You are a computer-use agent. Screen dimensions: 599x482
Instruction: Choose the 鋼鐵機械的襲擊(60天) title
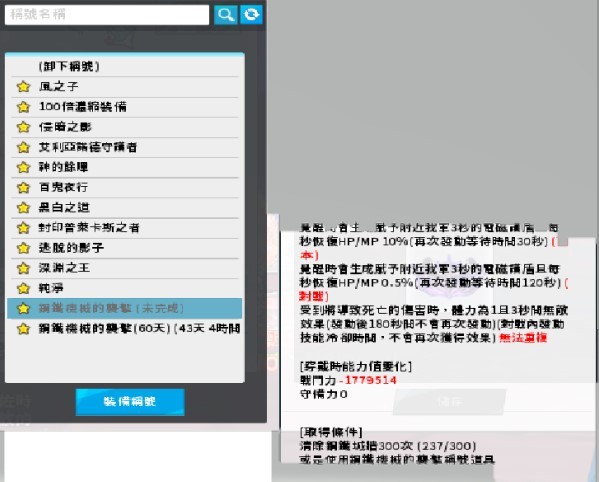click(125, 328)
